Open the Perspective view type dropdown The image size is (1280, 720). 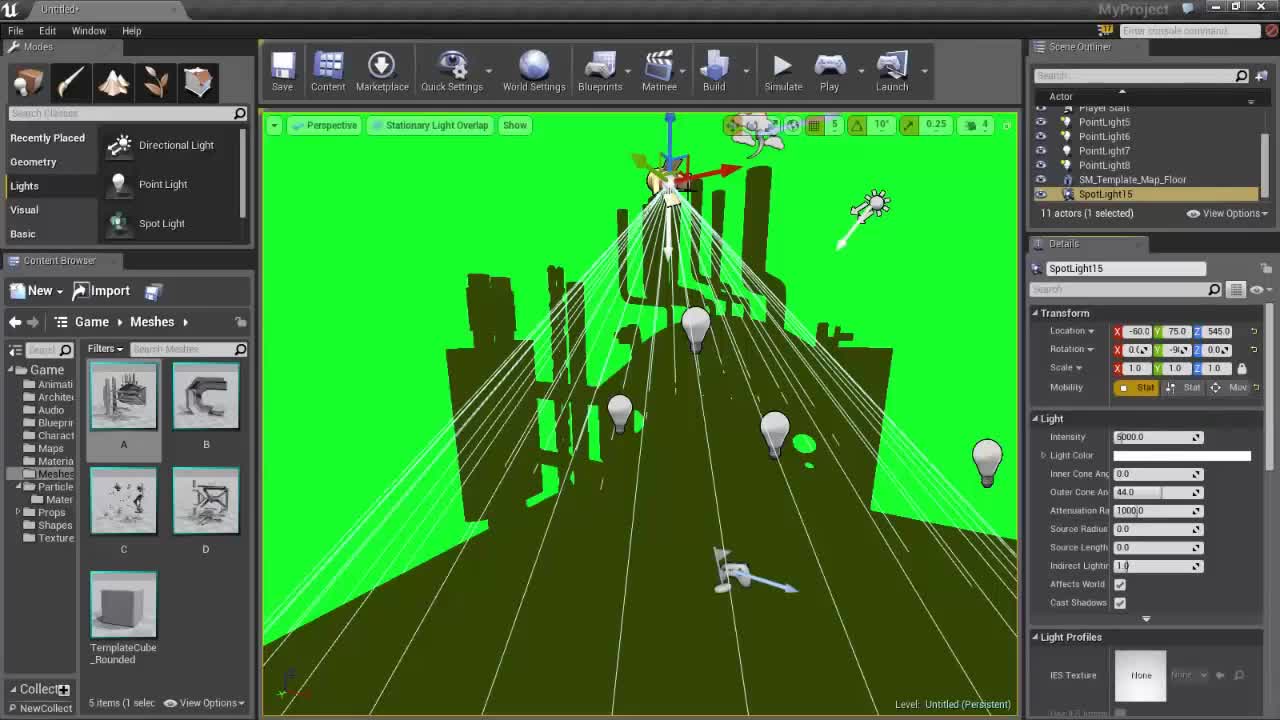(323, 125)
